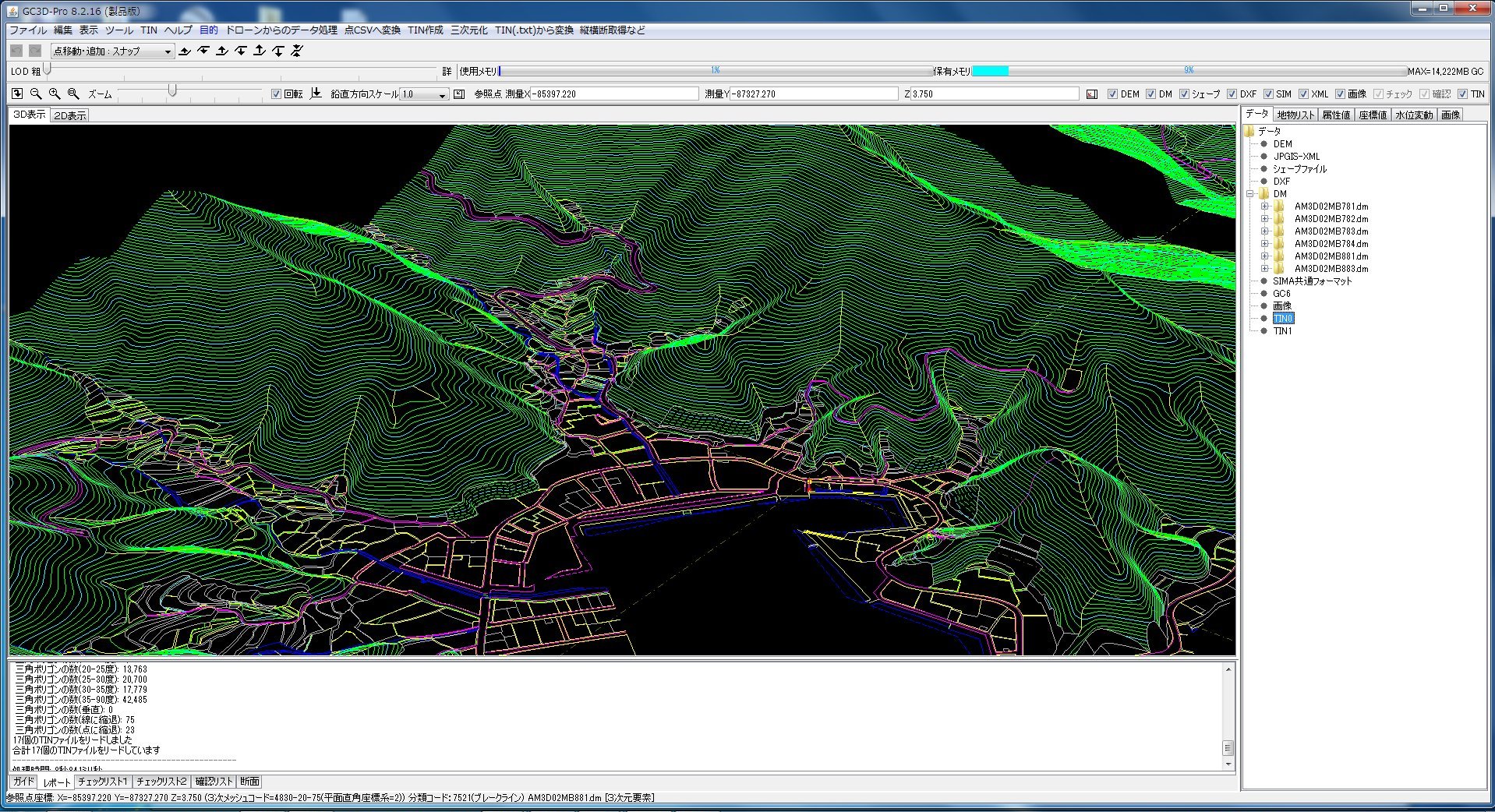Click GC button beside max memory
This screenshot has height=812, width=1495.
pyautogui.click(x=1477, y=71)
